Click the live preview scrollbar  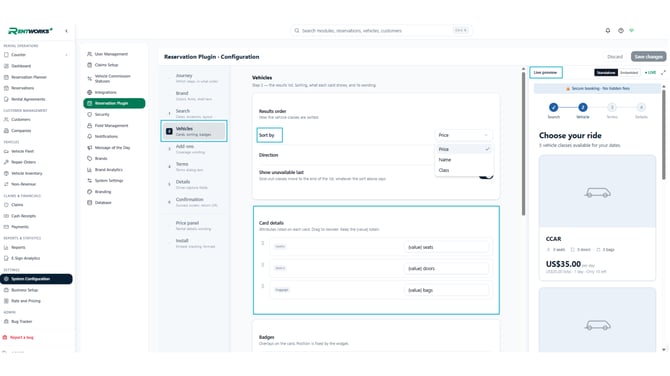664,135
